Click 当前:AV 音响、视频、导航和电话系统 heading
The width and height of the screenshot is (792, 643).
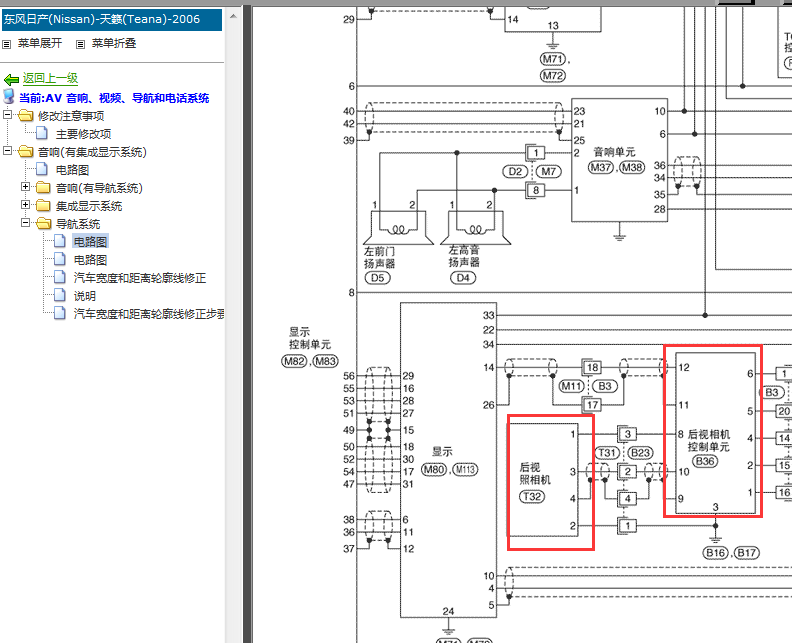[114, 98]
